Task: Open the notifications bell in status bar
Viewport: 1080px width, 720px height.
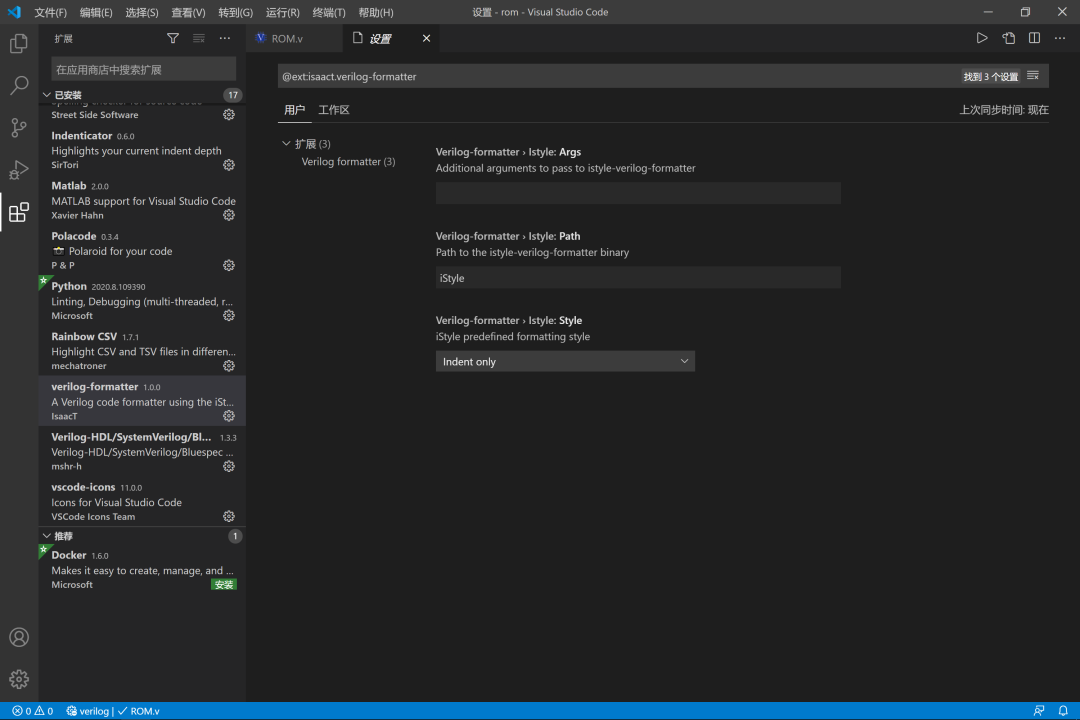Action: [1063, 710]
